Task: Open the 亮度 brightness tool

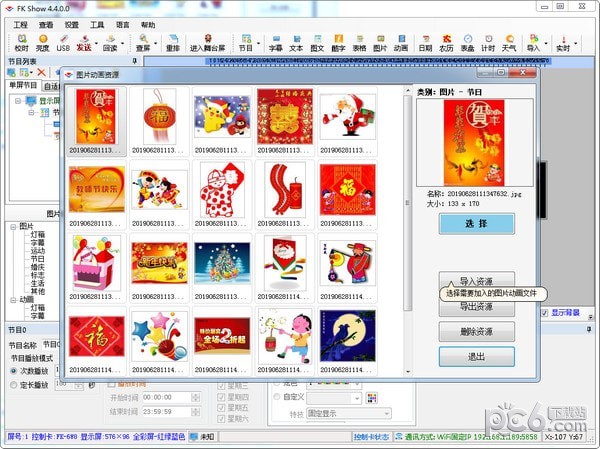Action: coord(42,43)
